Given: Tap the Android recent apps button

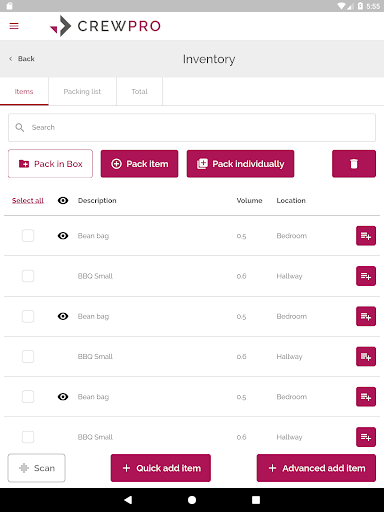Looking at the screenshot, I should (256, 500).
